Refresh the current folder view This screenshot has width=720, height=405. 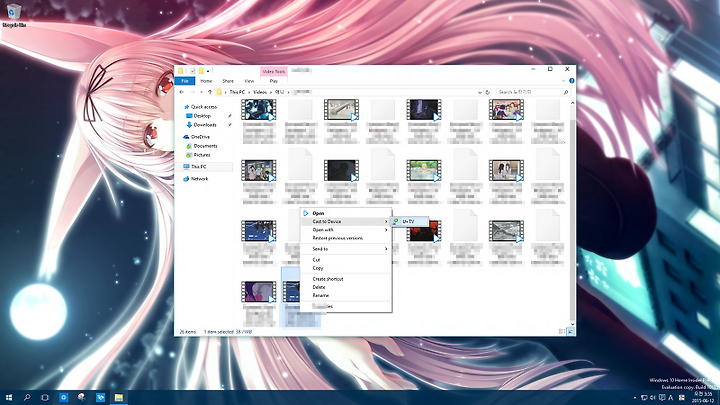click(x=488, y=92)
